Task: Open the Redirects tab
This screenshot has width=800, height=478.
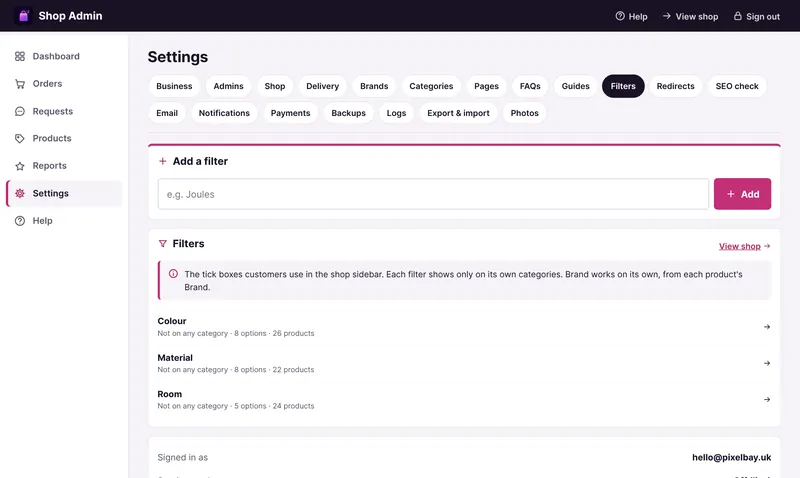Action: [676, 86]
